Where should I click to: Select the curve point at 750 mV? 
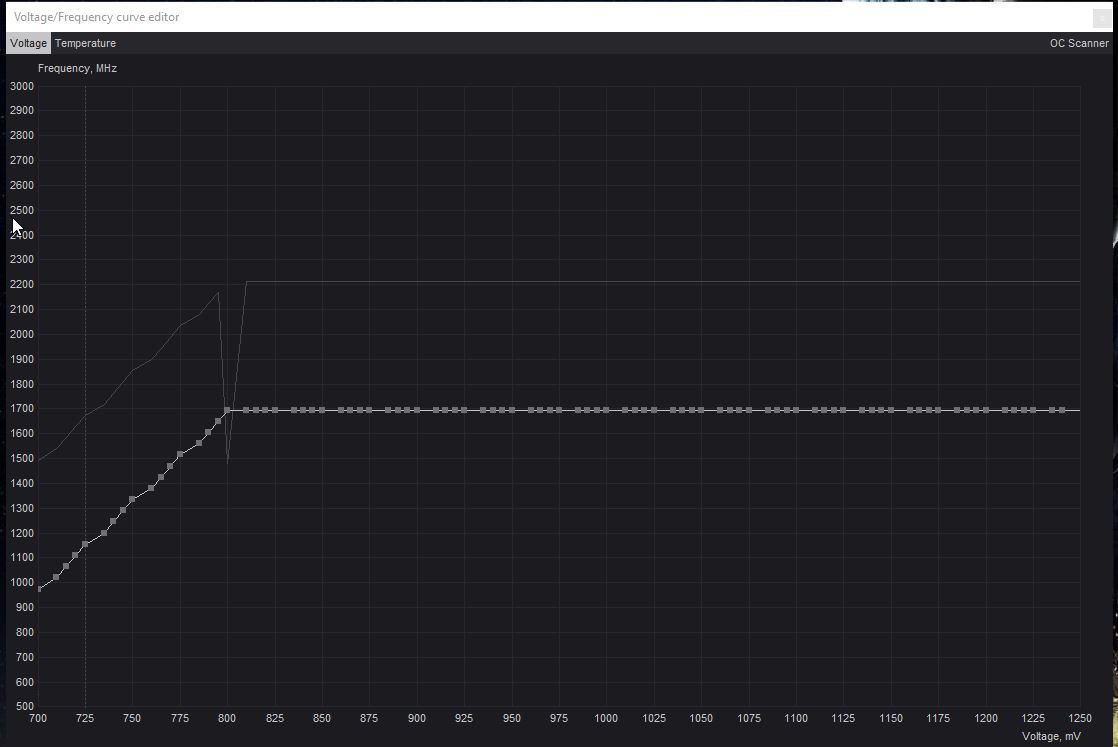[x=132, y=500]
